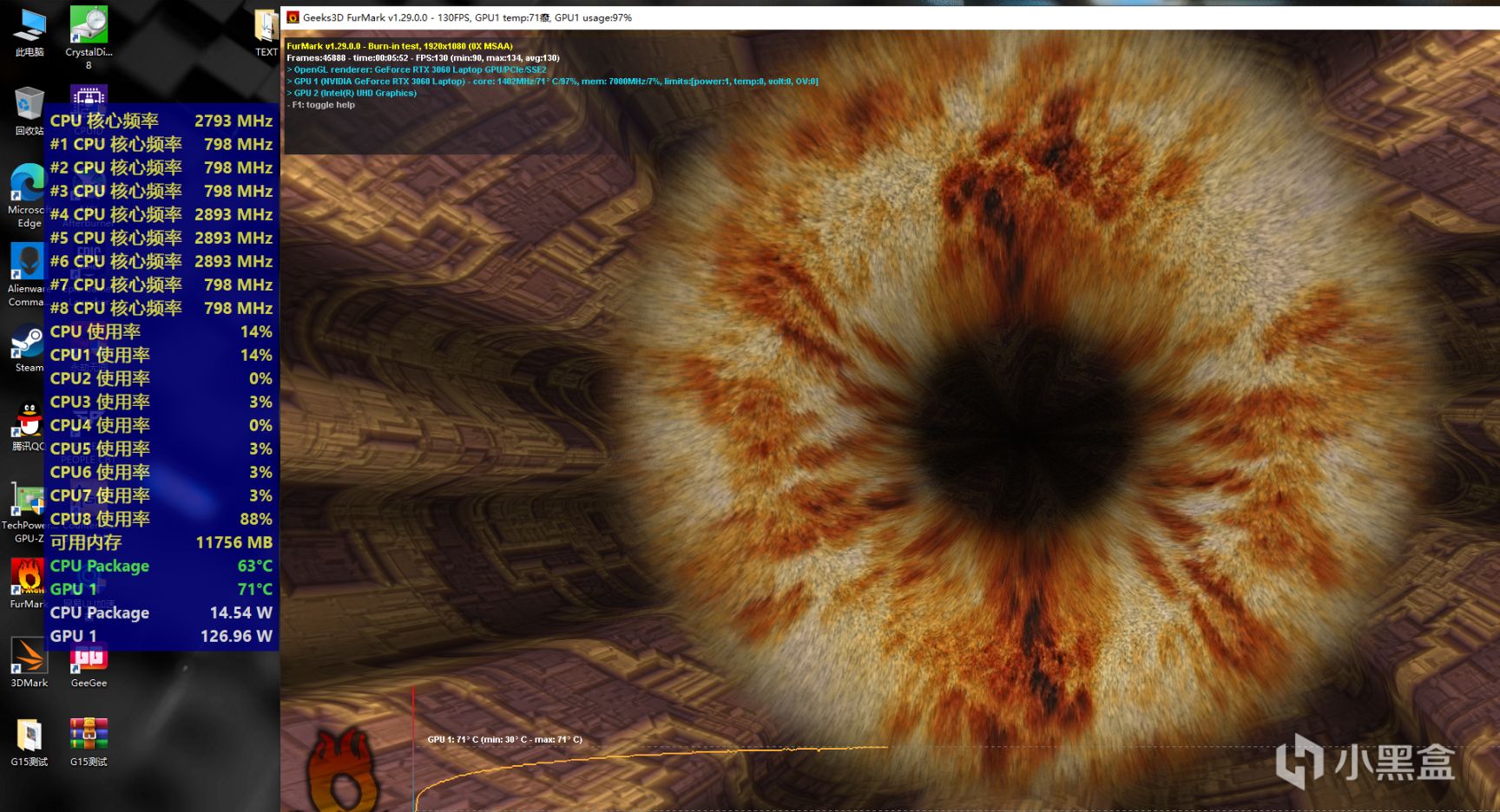Image resolution: width=1500 pixels, height=812 pixels.
Task: Click the Geeks3D FurMark window title text
Action: (467, 17)
